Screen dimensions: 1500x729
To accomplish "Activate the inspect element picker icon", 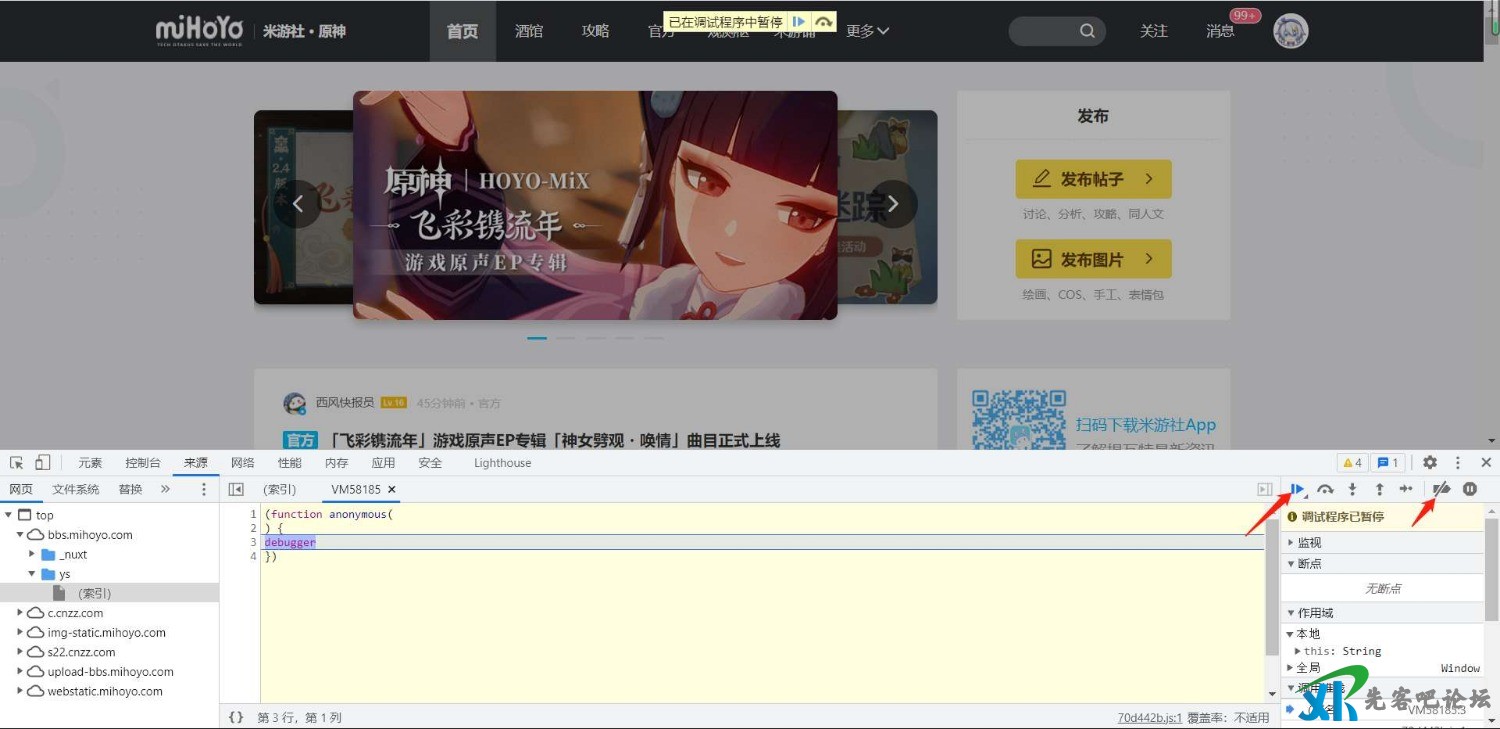I will click(16, 463).
